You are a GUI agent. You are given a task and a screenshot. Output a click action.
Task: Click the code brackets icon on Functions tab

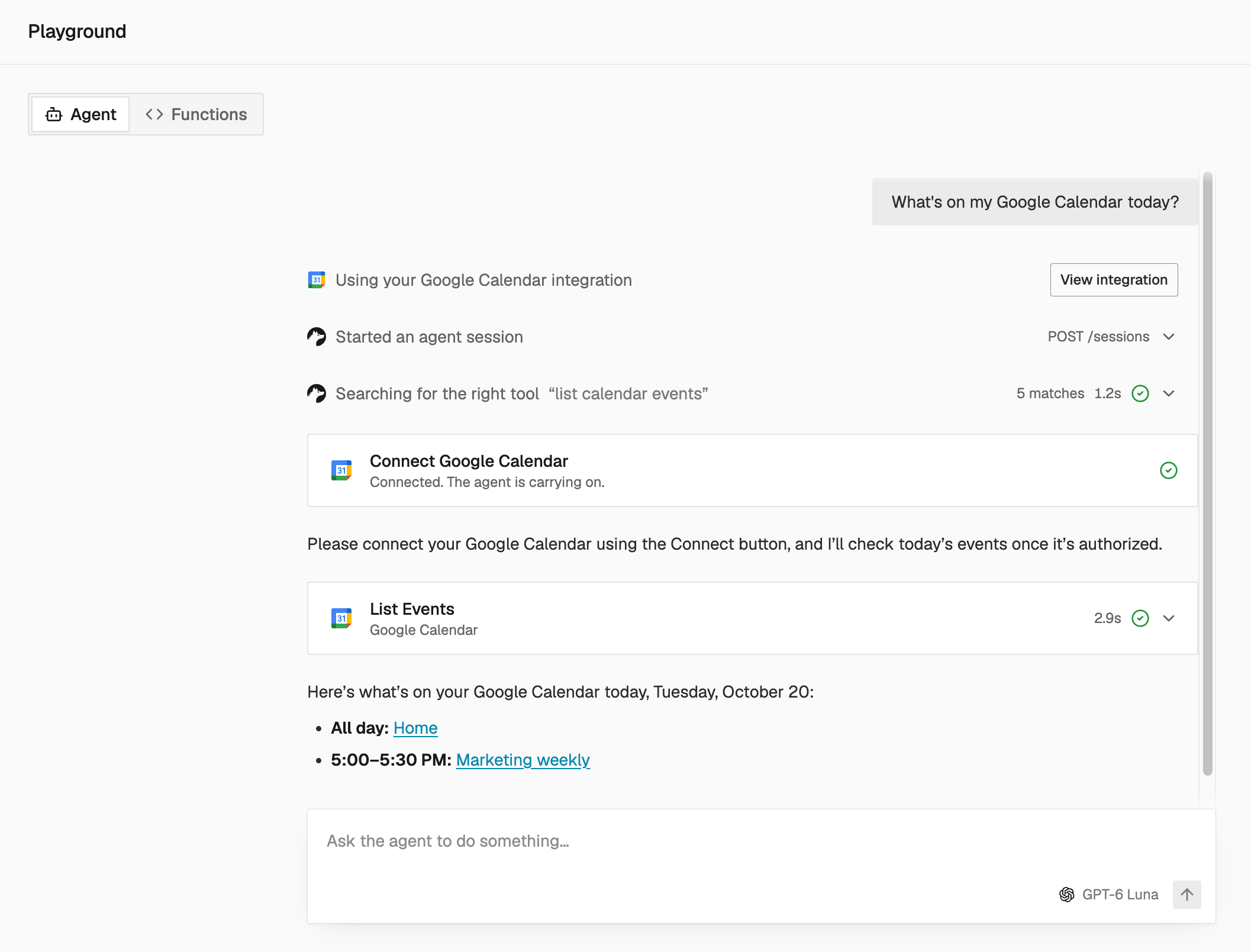pos(154,114)
